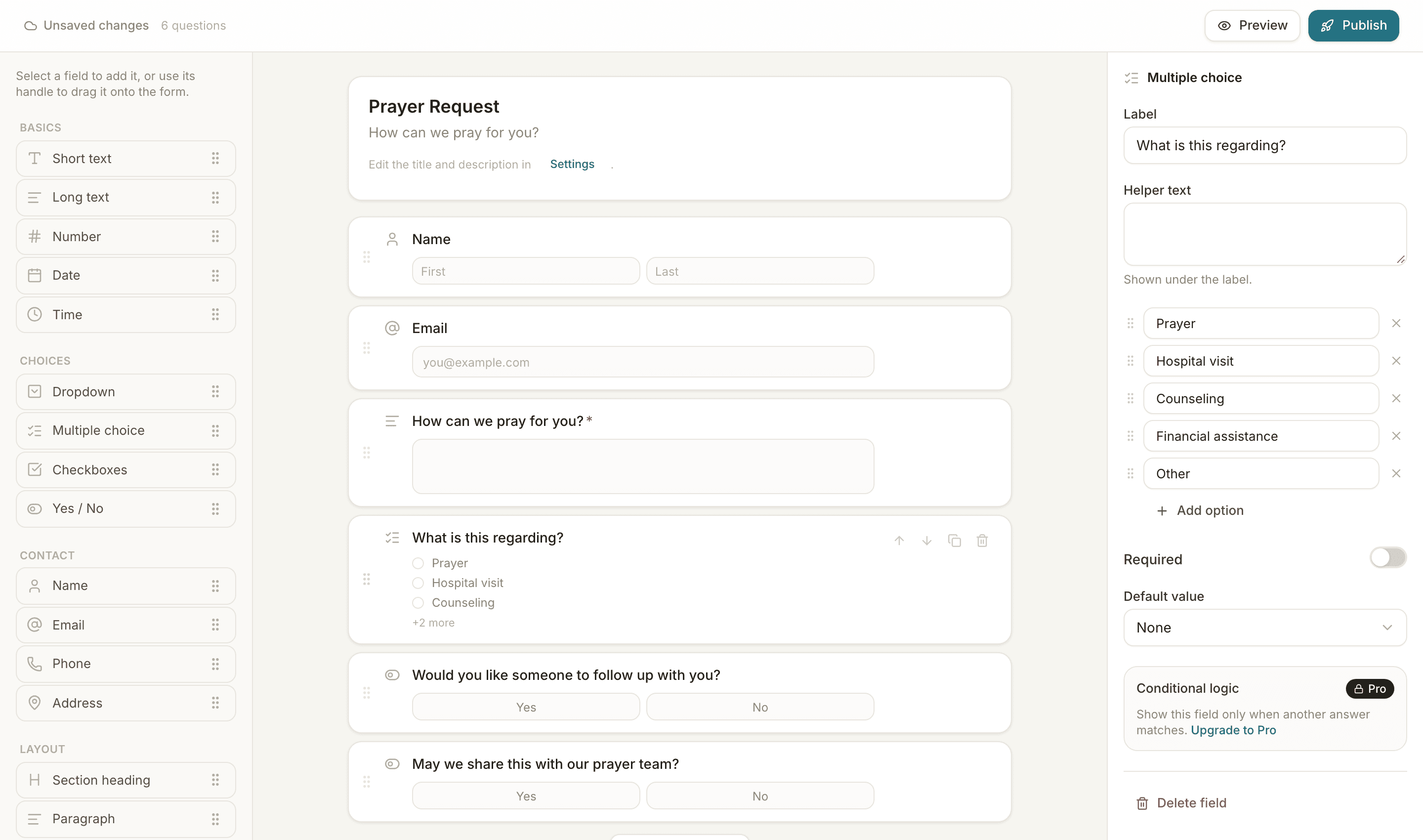Viewport: 1423px width, 840px height.
Task: Add a Number field
Action: pyautogui.click(x=126, y=237)
